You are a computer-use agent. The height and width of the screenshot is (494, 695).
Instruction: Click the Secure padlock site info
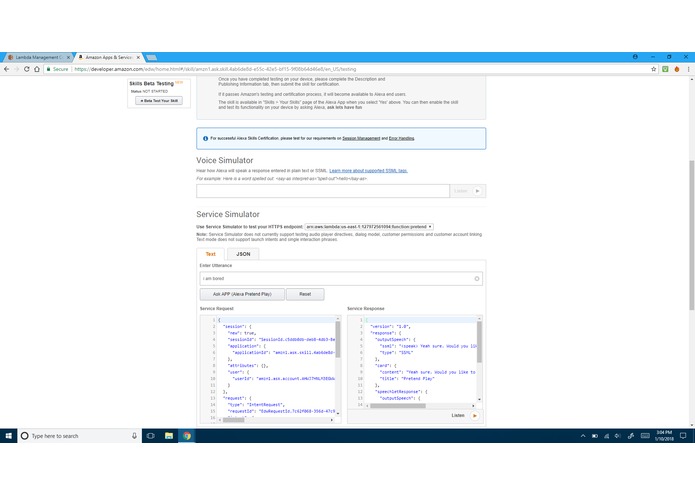coord(58,69)
